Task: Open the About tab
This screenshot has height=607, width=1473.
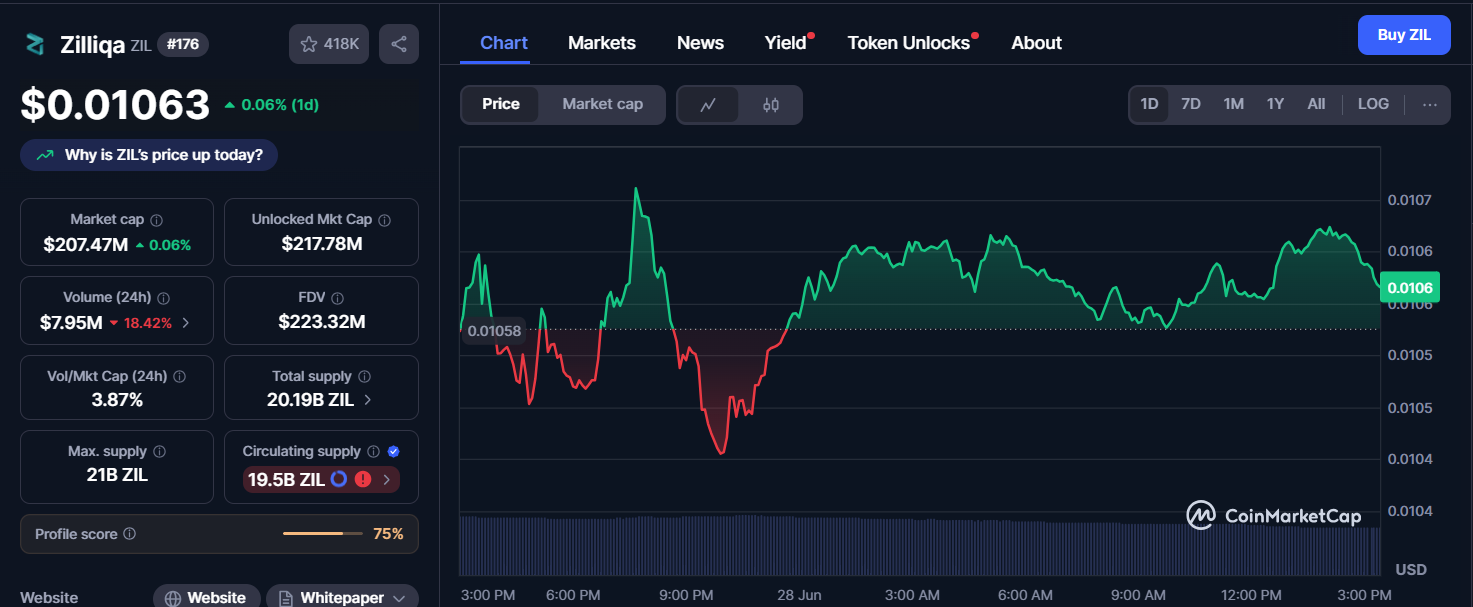Action: click(1036, 43)
